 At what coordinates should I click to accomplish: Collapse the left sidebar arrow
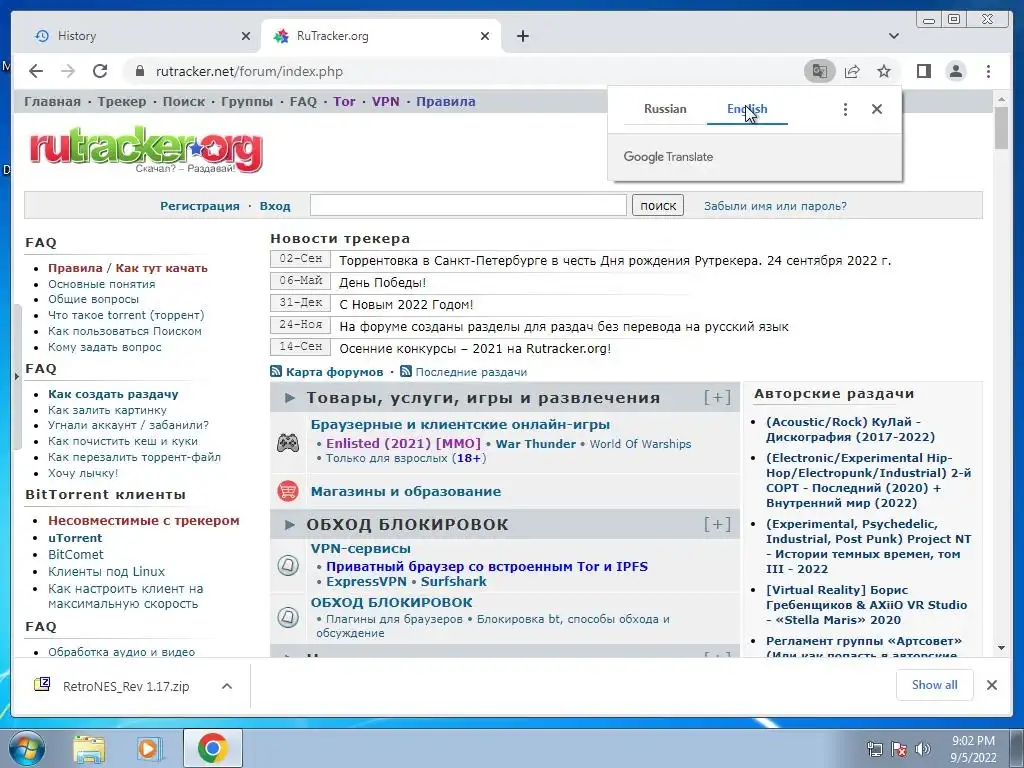click(x=16, y=377)
